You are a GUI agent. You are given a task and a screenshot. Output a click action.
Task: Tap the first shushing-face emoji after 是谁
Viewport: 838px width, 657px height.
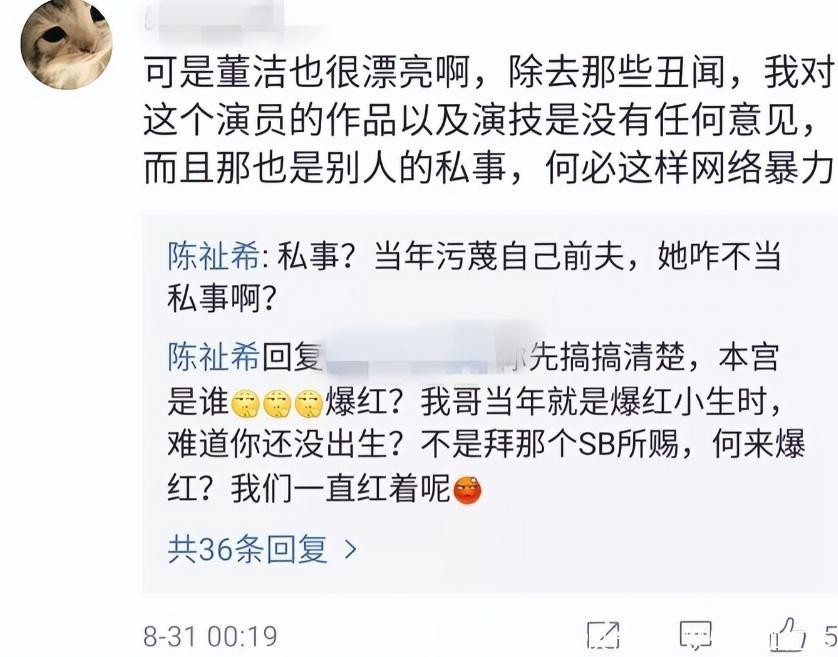click(x=245, y=404)
